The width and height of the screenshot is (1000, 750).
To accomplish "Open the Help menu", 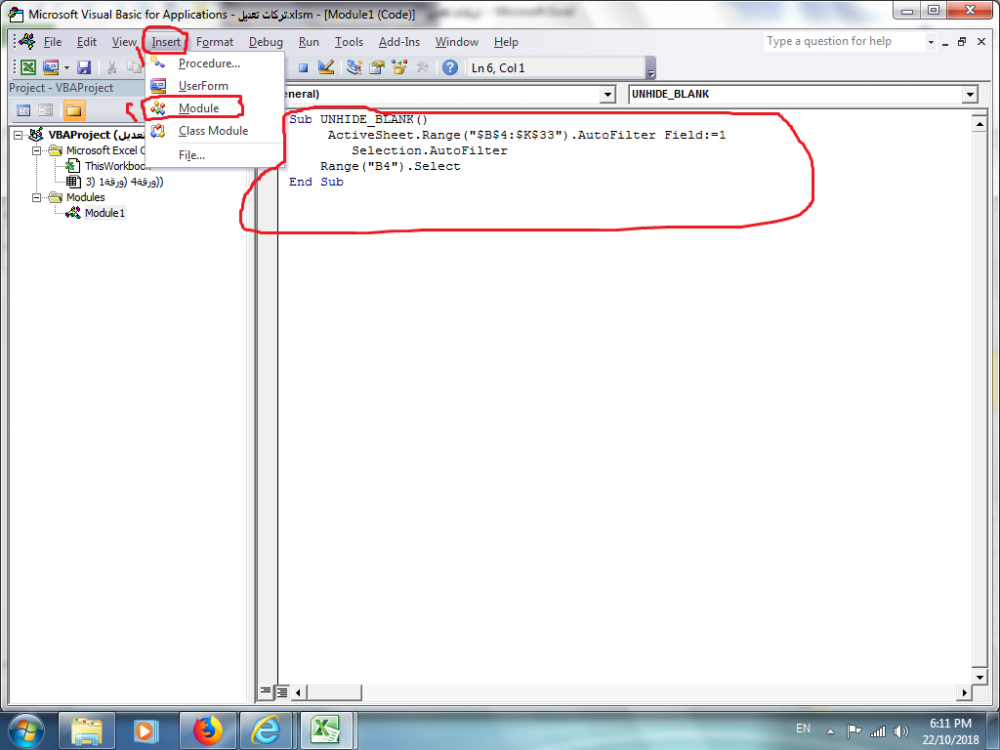I will [506, 42].
